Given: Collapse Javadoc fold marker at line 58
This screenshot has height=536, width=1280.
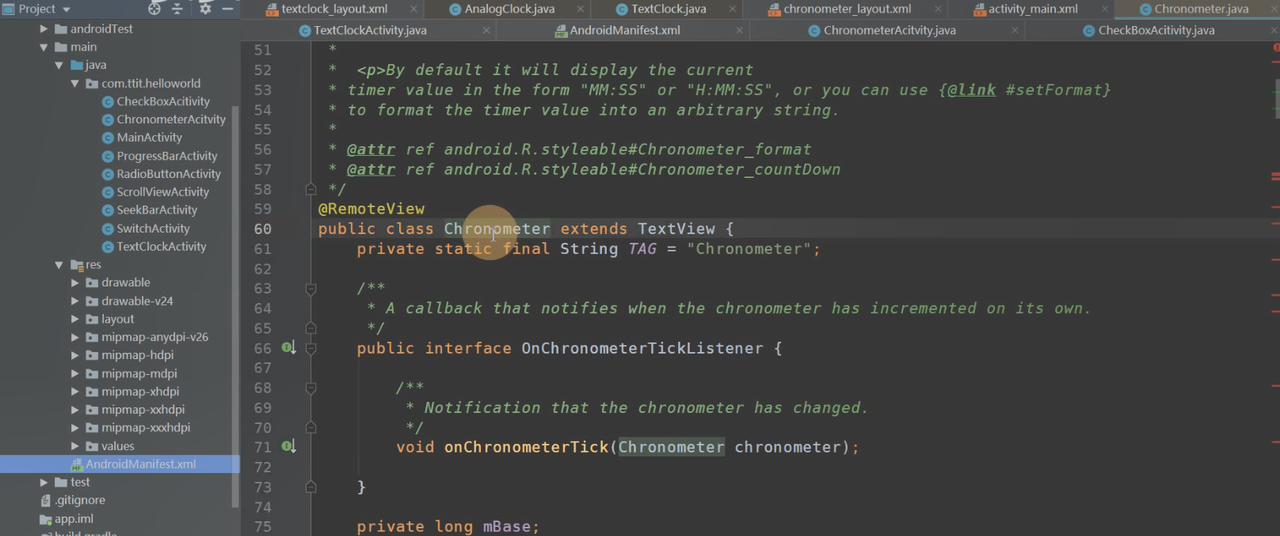Looking at the screenshot, I should click(x=310, y=189).
